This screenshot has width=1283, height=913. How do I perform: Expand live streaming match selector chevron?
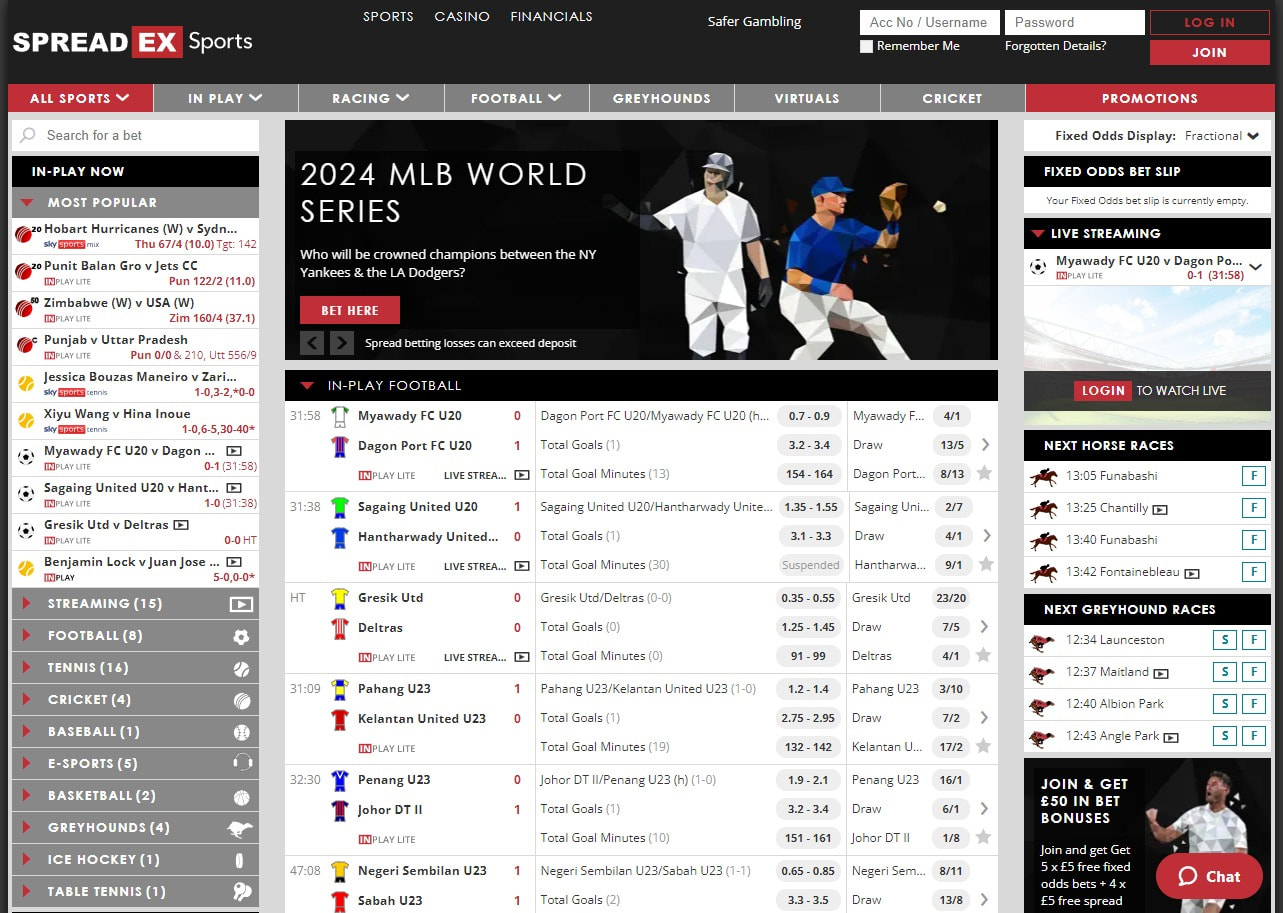coord(1256,267)
